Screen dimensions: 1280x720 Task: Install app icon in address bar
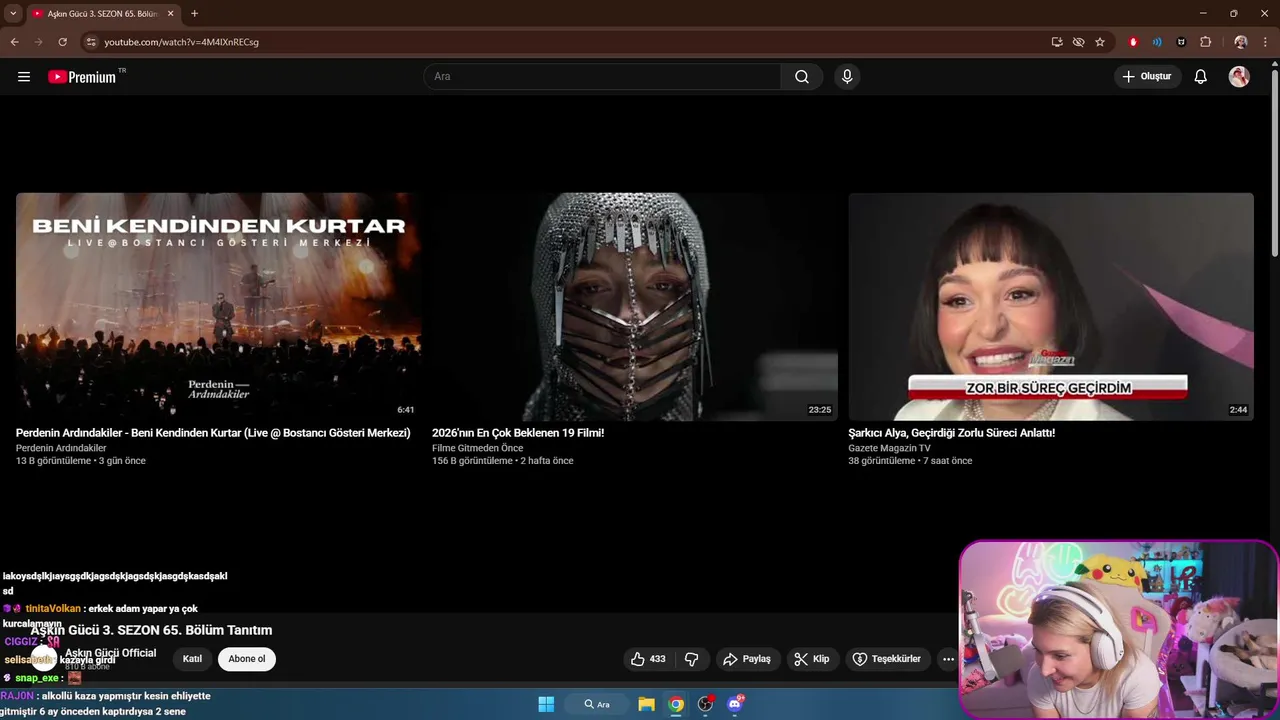point(1057,42)
